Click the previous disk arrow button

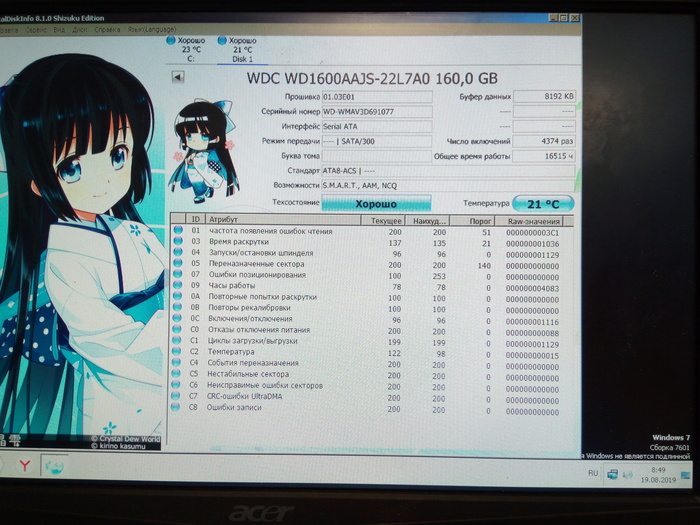178,75
